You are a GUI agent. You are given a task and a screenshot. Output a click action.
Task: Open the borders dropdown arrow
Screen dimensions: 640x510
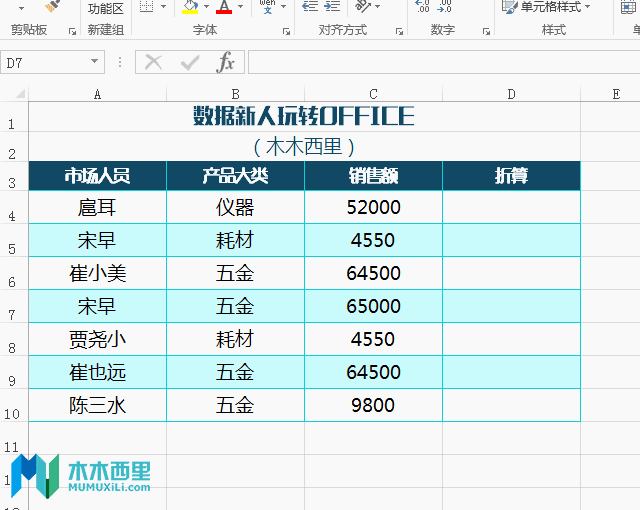(x=164, y=7)
